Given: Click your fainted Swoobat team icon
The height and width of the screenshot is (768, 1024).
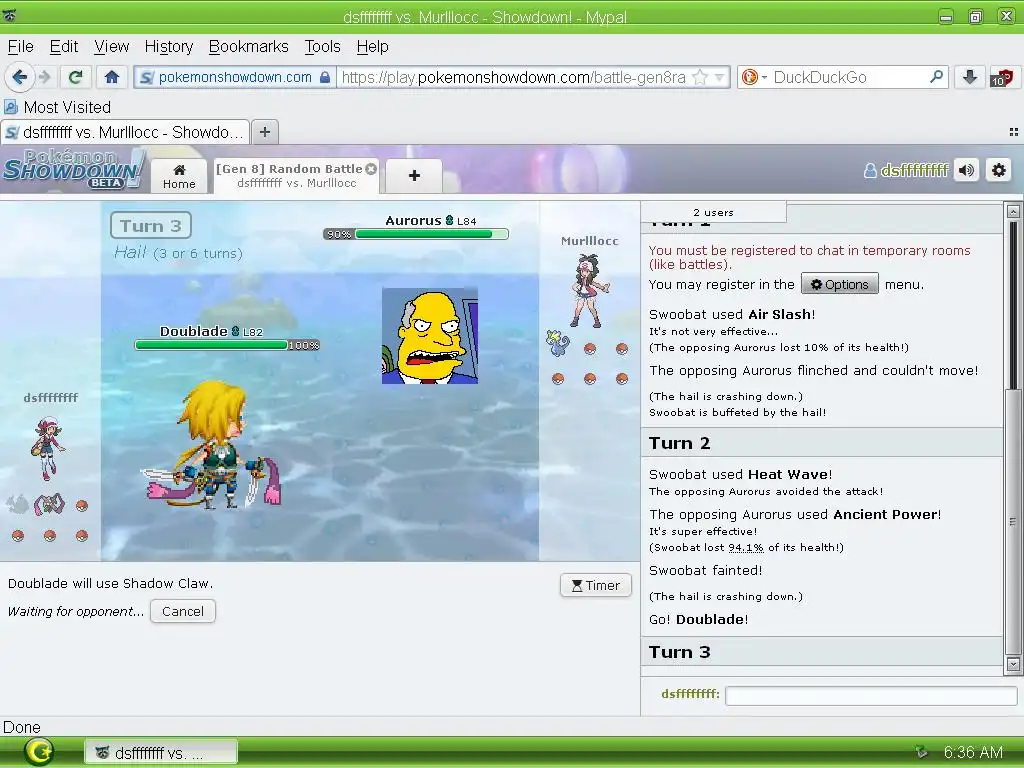Looking at the screenshot, I should point(18,505).
